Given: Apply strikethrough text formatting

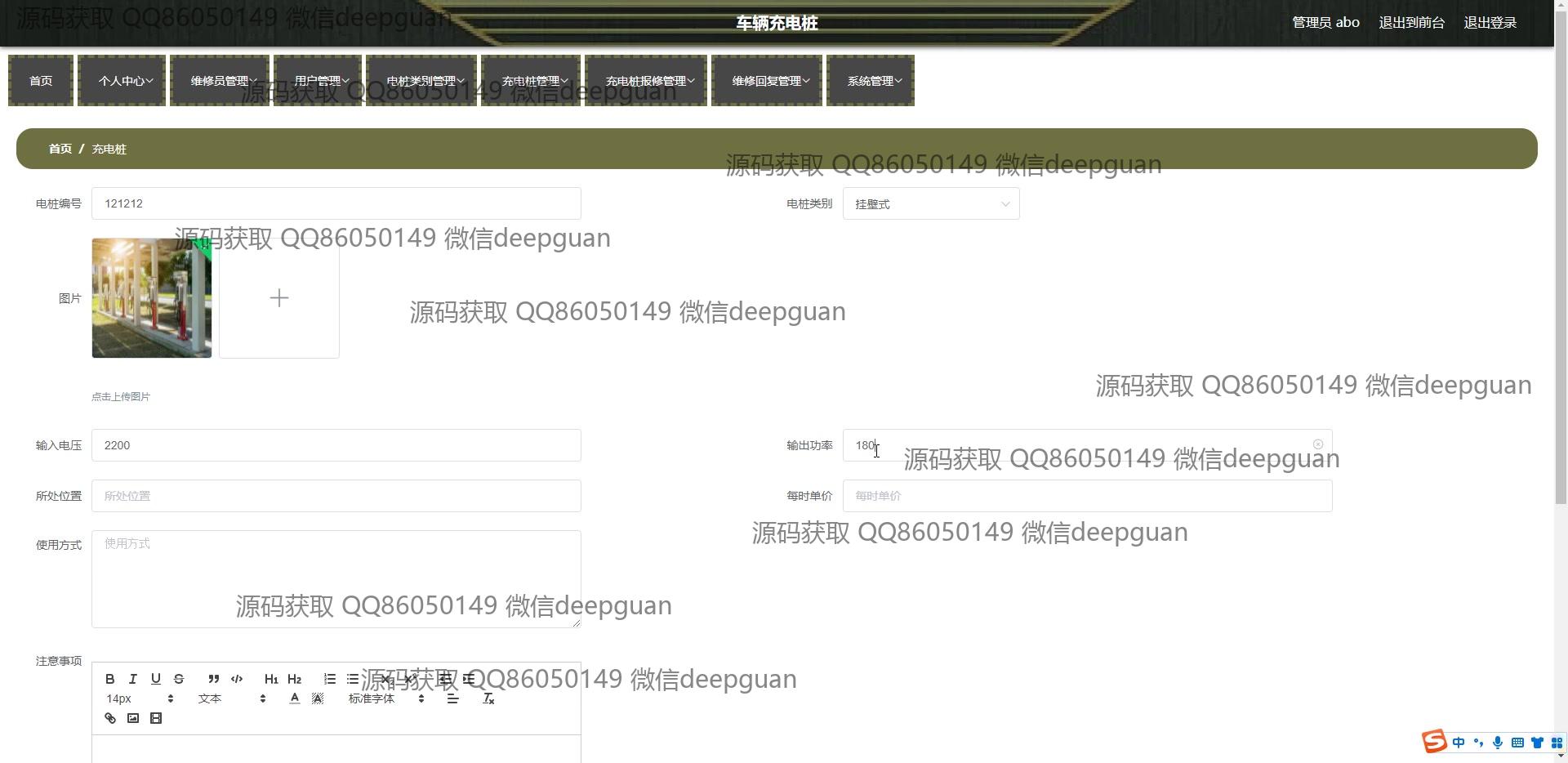Looking at the screenshot, I should pos(178,679).
